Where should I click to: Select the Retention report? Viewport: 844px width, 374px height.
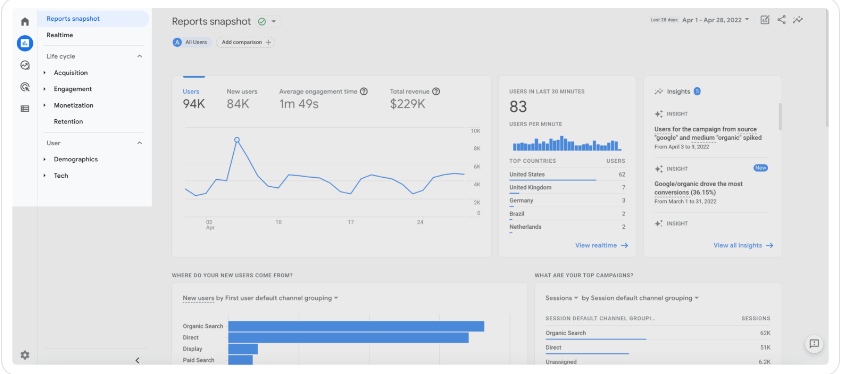(x=68, y=122)
